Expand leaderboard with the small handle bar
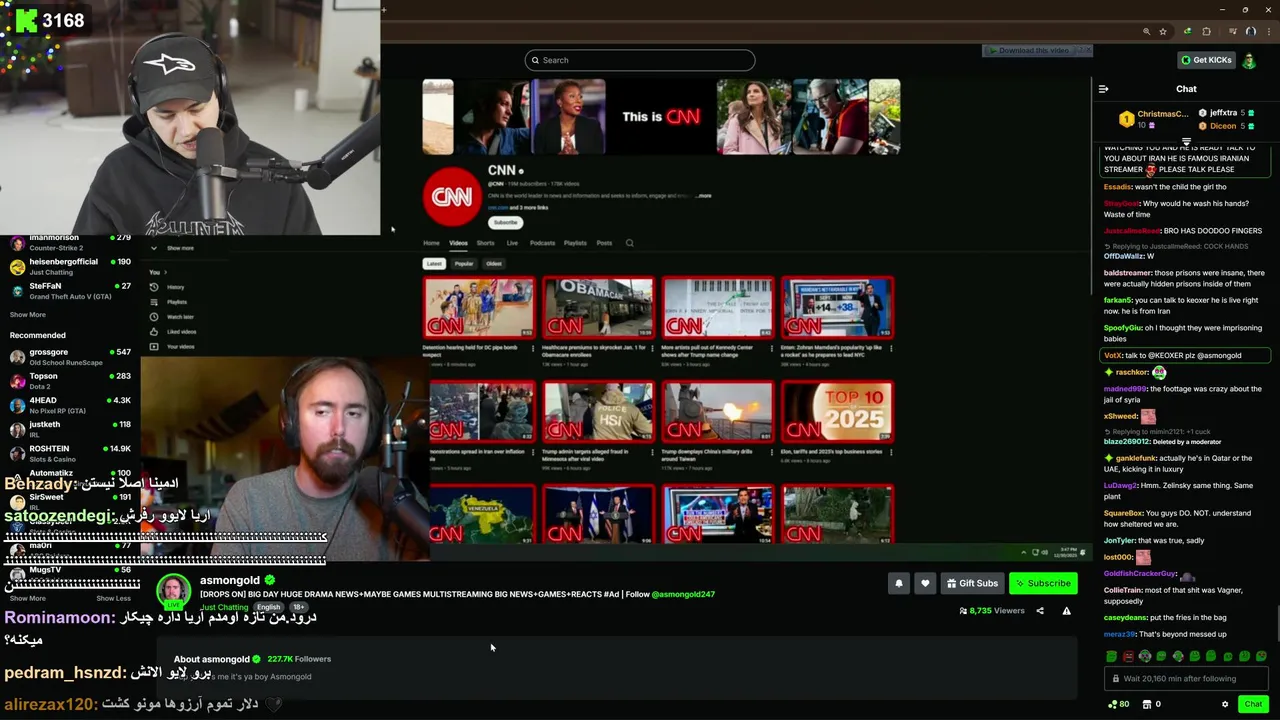This screenshot has width=1280, height=720. point(1186,142)
